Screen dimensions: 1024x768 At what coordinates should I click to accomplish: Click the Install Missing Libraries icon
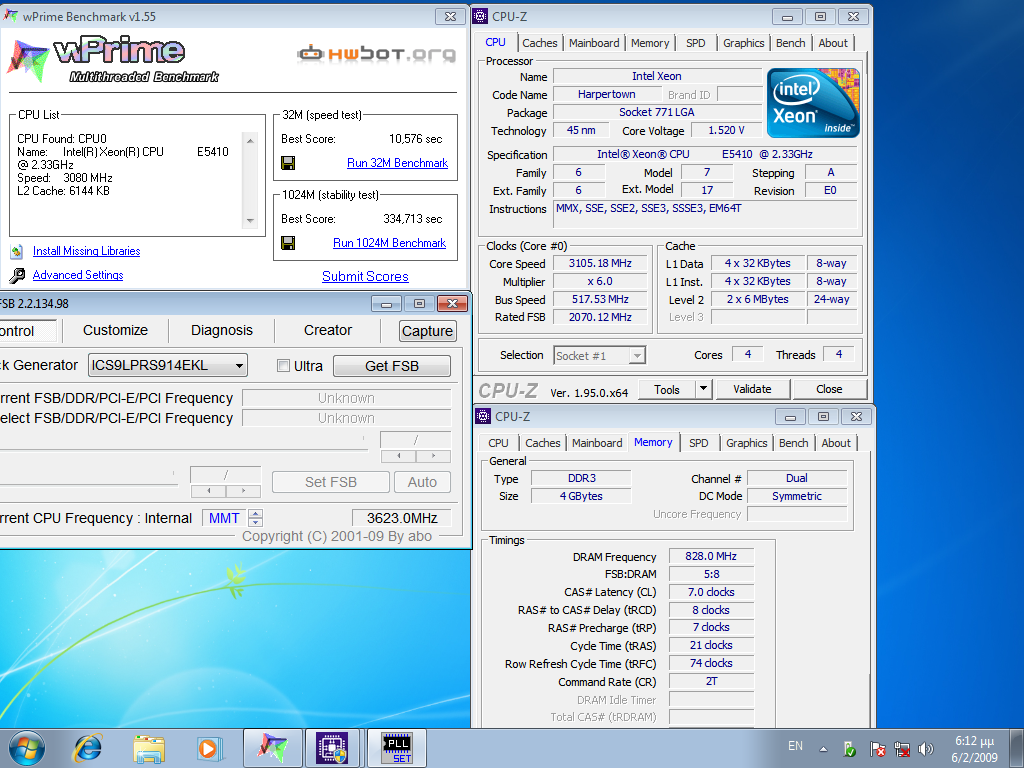17,251
